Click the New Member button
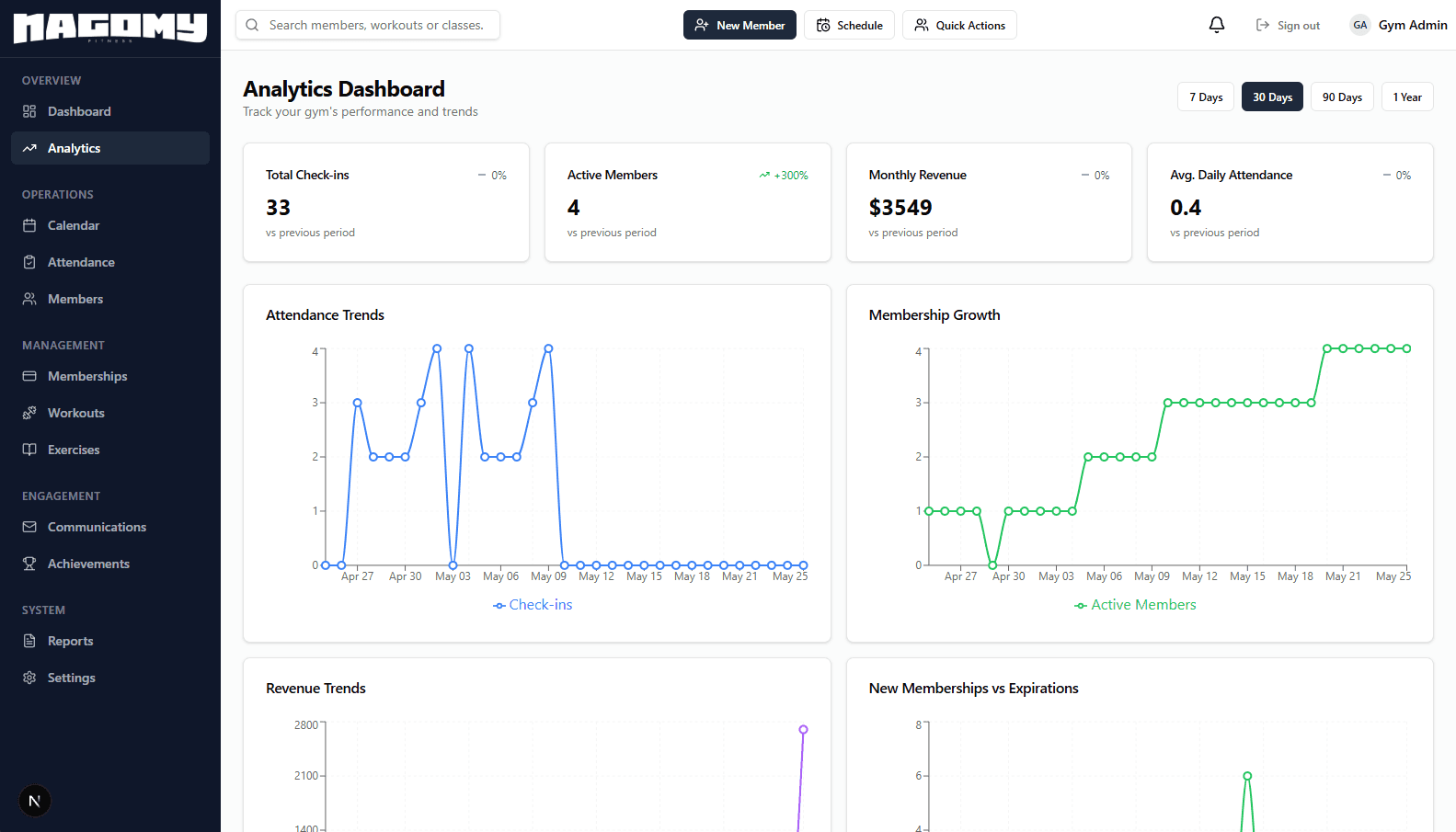The height and width of the screenshot is (832, 1456). 739,25
